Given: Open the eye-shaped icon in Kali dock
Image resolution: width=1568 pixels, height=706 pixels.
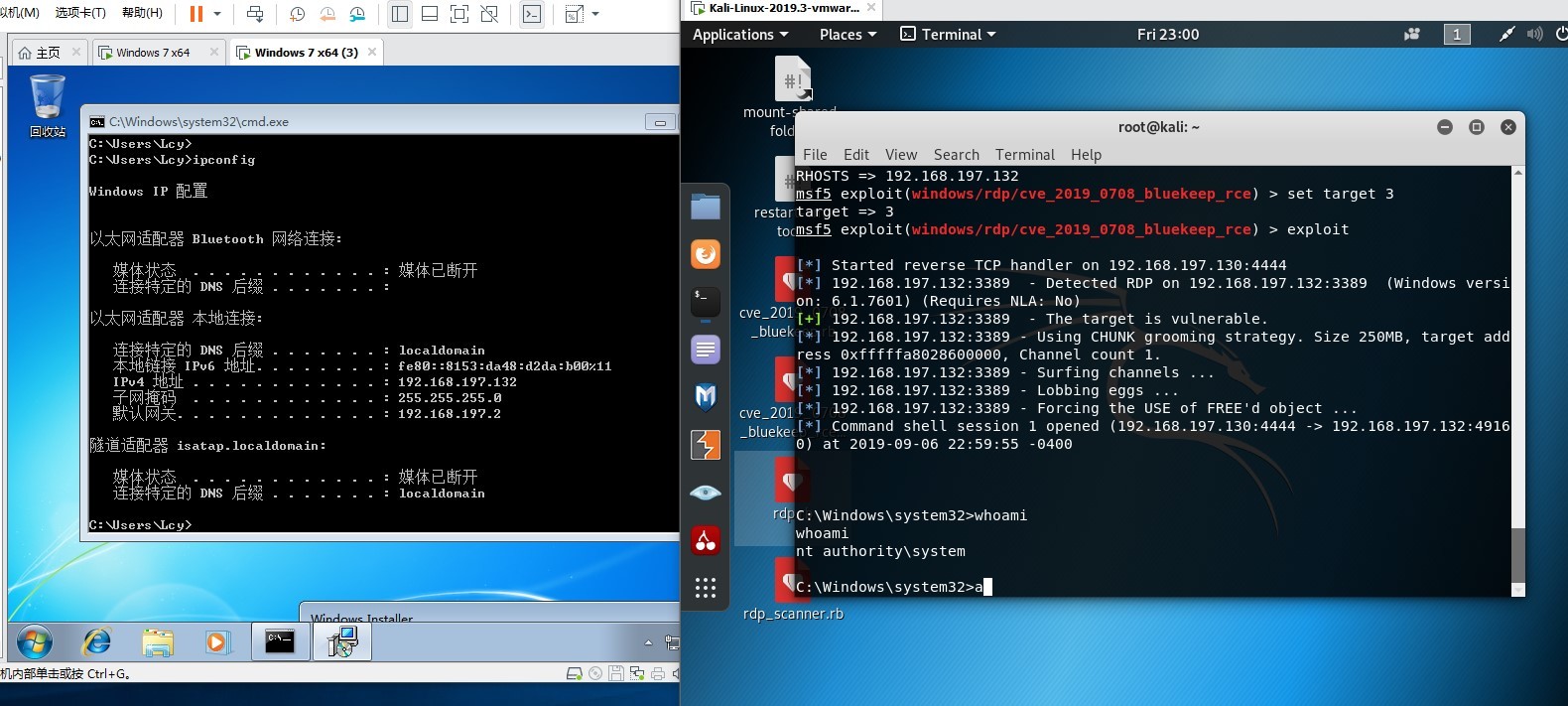Looking at the screenshot, I should coord(706,493).
